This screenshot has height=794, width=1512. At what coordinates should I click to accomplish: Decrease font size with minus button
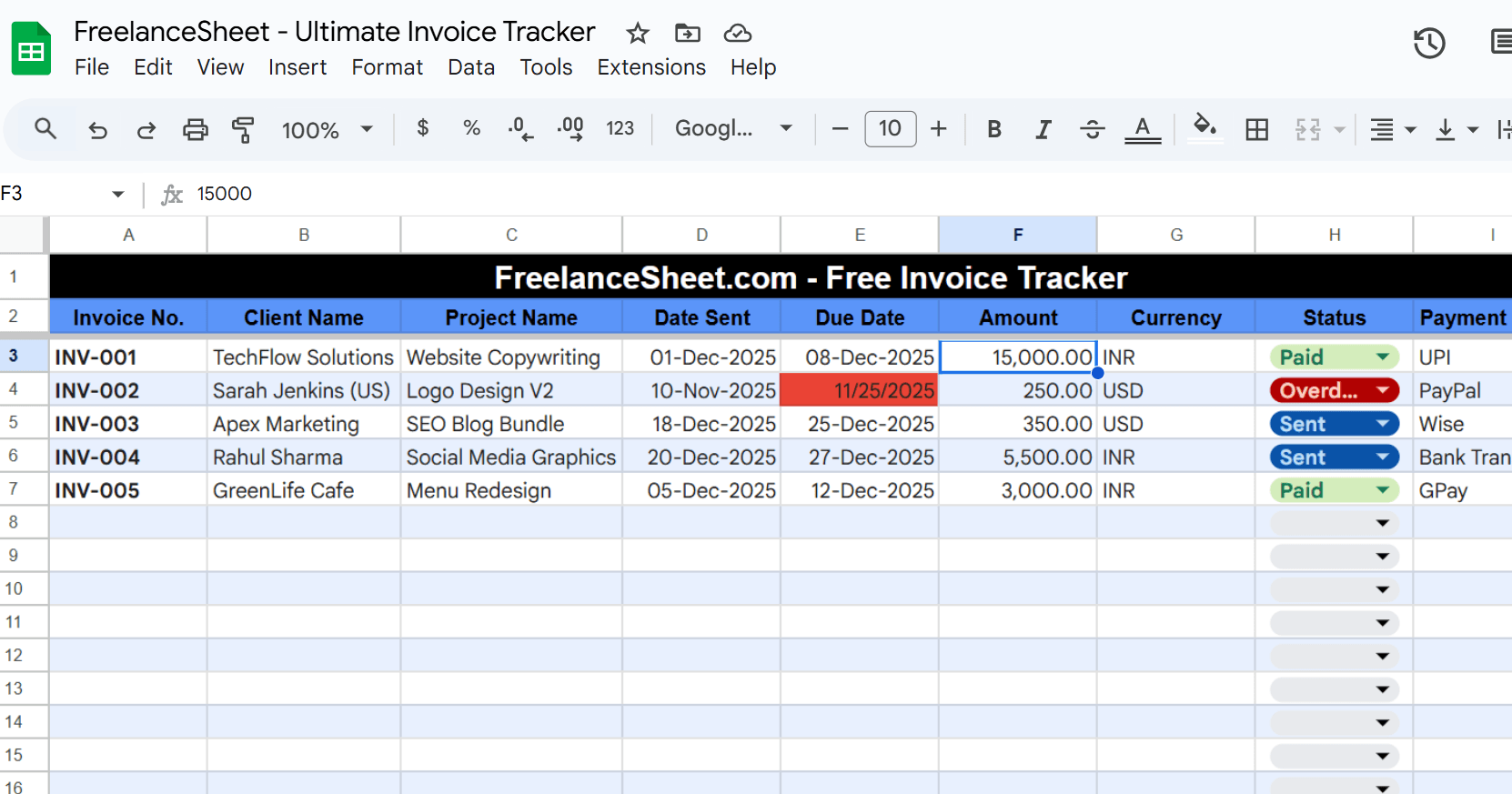click(x=840, y=129)
